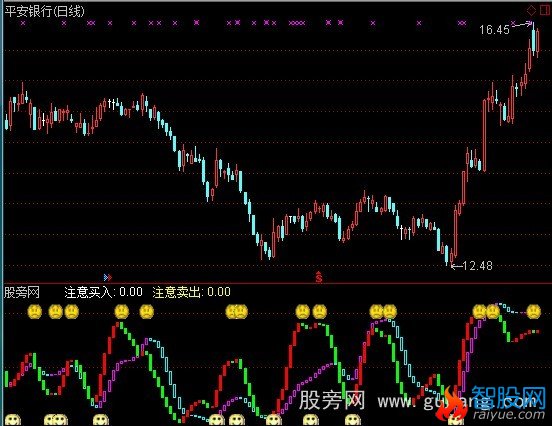Click the chart title 平安银行(日线)
This screenshot has width=552, height=426.
click(x=45, y=11)
